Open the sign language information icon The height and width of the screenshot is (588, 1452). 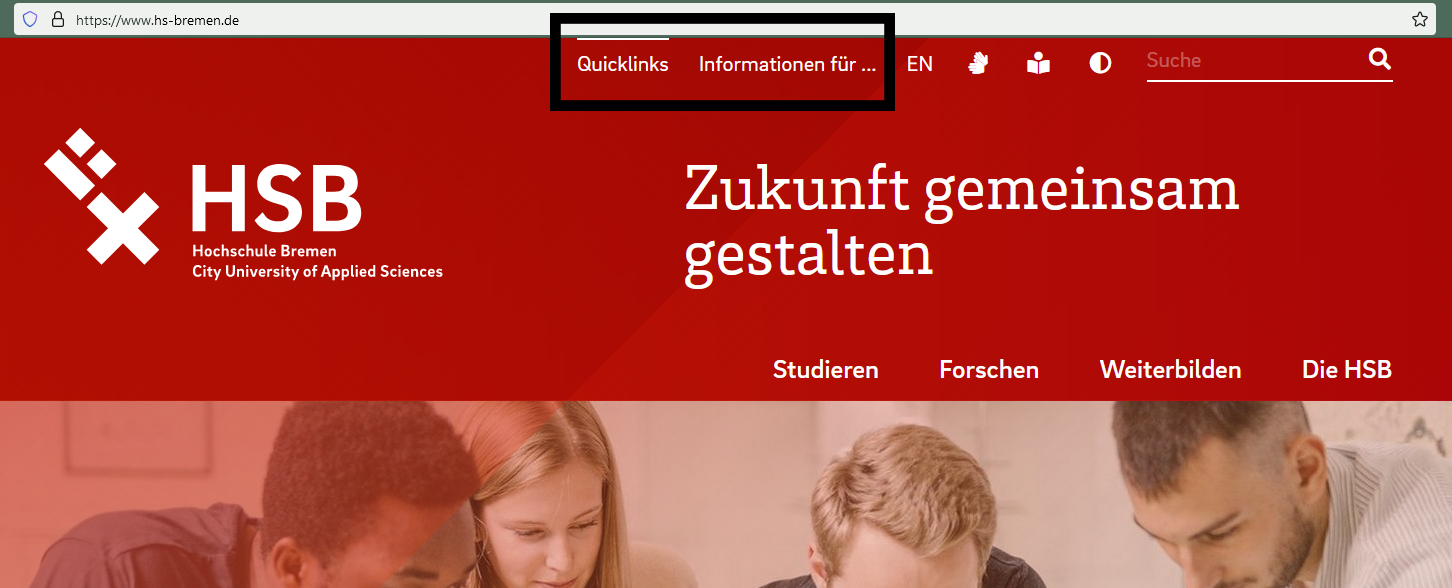click(x=978, y=64)
